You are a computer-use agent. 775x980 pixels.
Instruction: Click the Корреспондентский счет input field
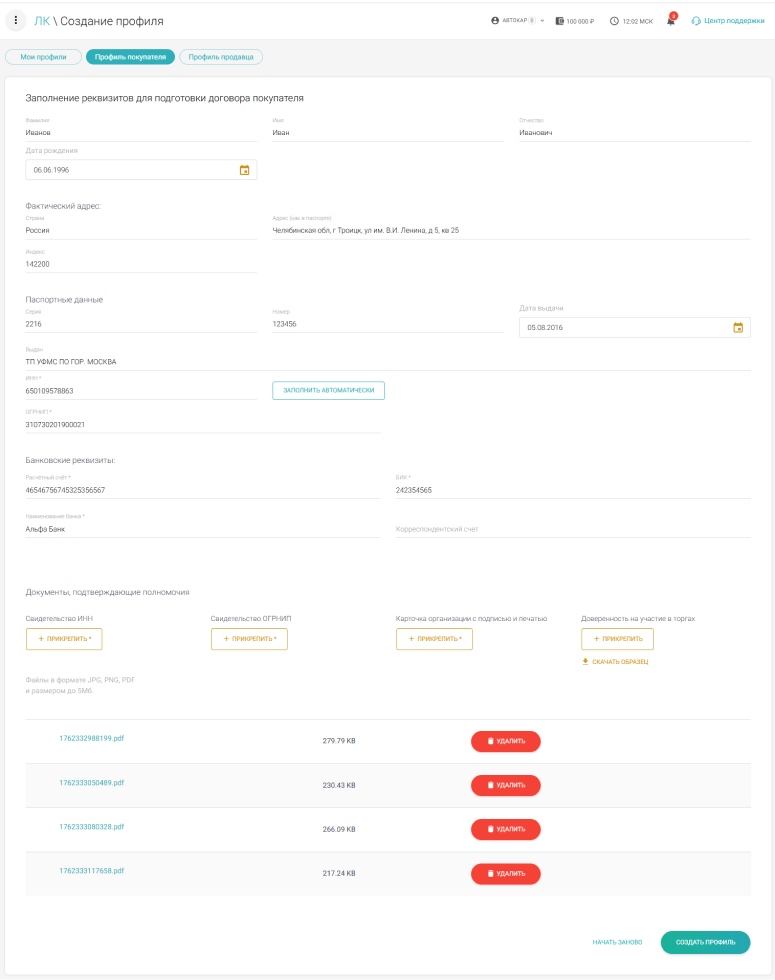click(x=573, y=529)
